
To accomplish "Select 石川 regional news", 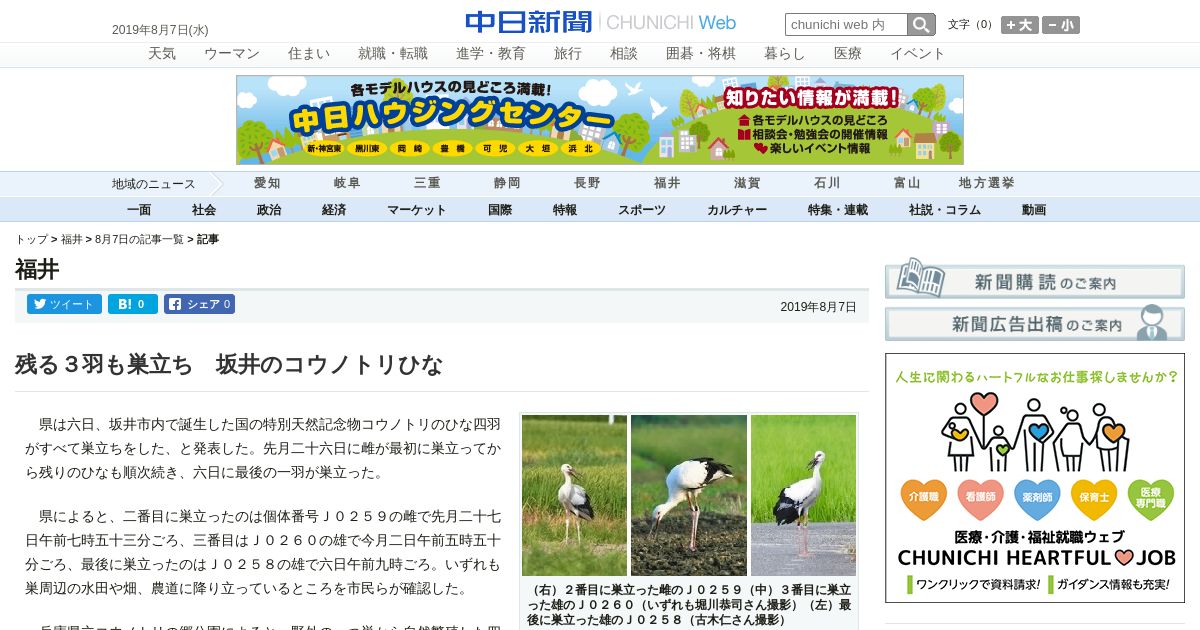I will click(x=827, y=183).
